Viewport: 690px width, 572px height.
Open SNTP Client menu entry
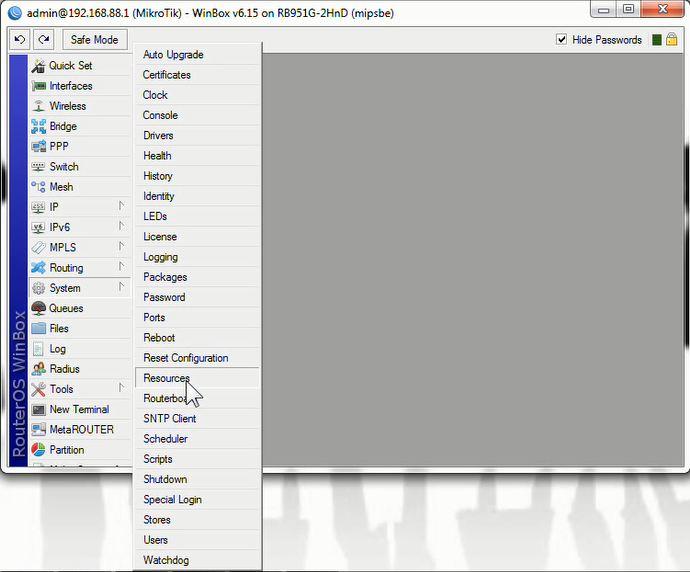(197, 419)
